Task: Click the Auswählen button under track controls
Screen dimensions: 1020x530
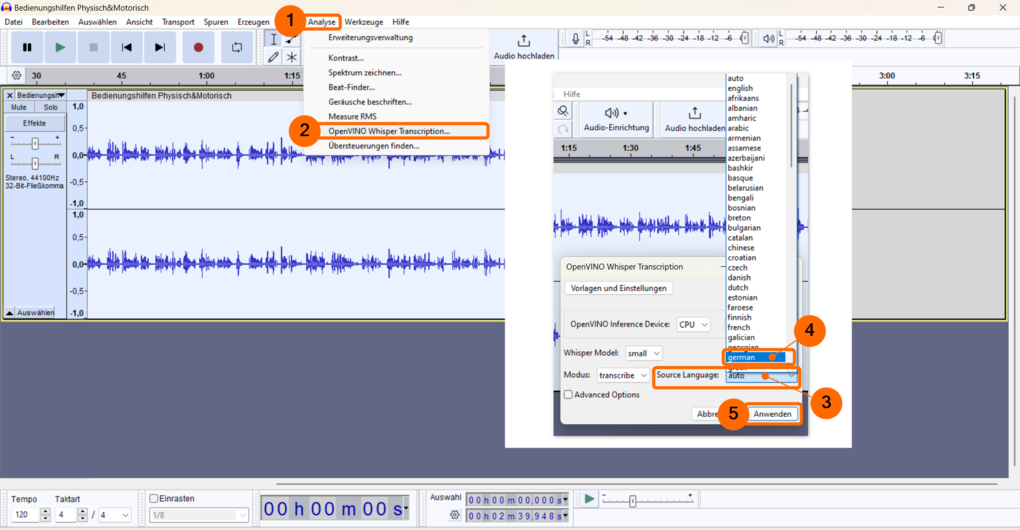Action: pos(36,313)
